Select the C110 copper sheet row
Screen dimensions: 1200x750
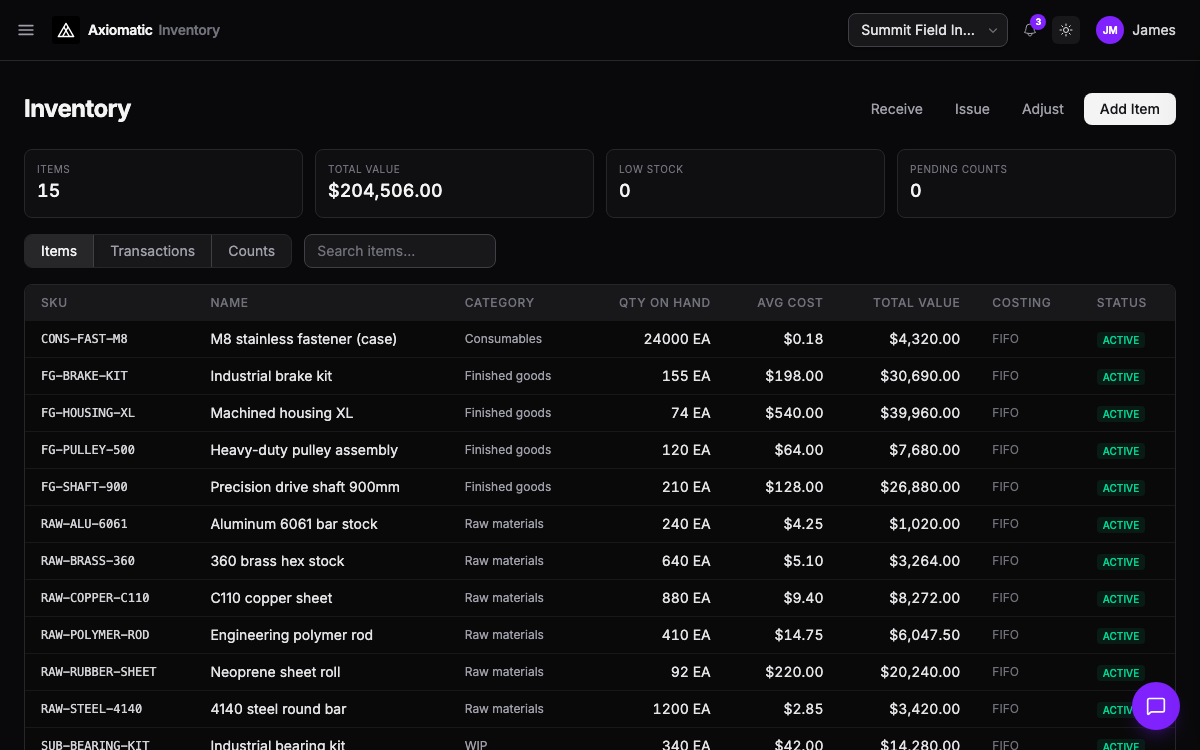point(271,598)
